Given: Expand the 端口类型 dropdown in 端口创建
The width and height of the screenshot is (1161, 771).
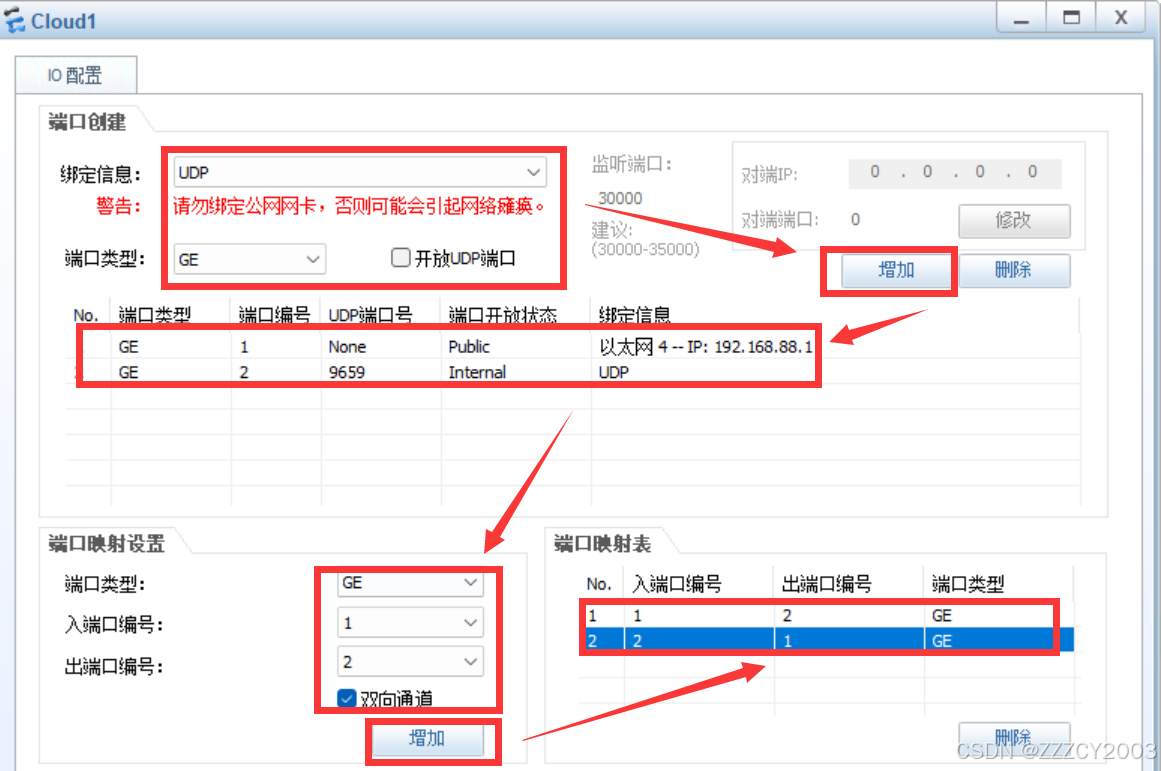Looking at the screenshot, I should click(x=249, y=259).
